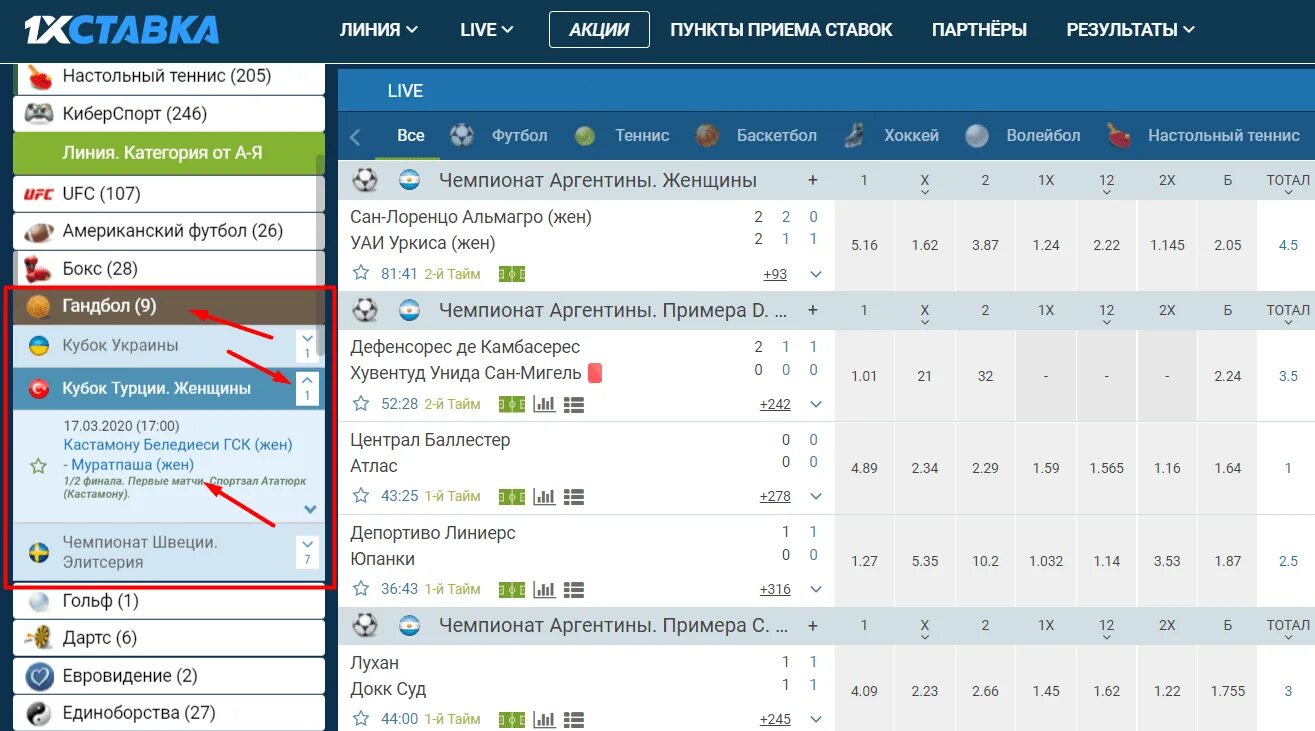The width and height of the screenshot is (1315, 731).
Task: Favorite the Сан-Лоренцо Альмагро match star
Action: [x=361, y=273]
